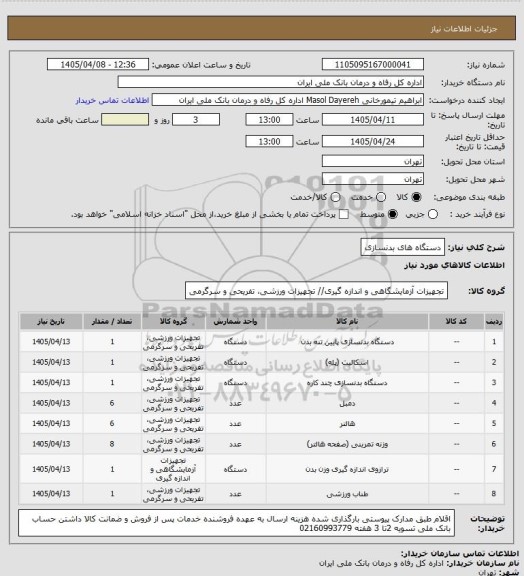This screenshot has height=576, width=524.
Task: Select the خدمت radio button
Action: tap(381, 197)
